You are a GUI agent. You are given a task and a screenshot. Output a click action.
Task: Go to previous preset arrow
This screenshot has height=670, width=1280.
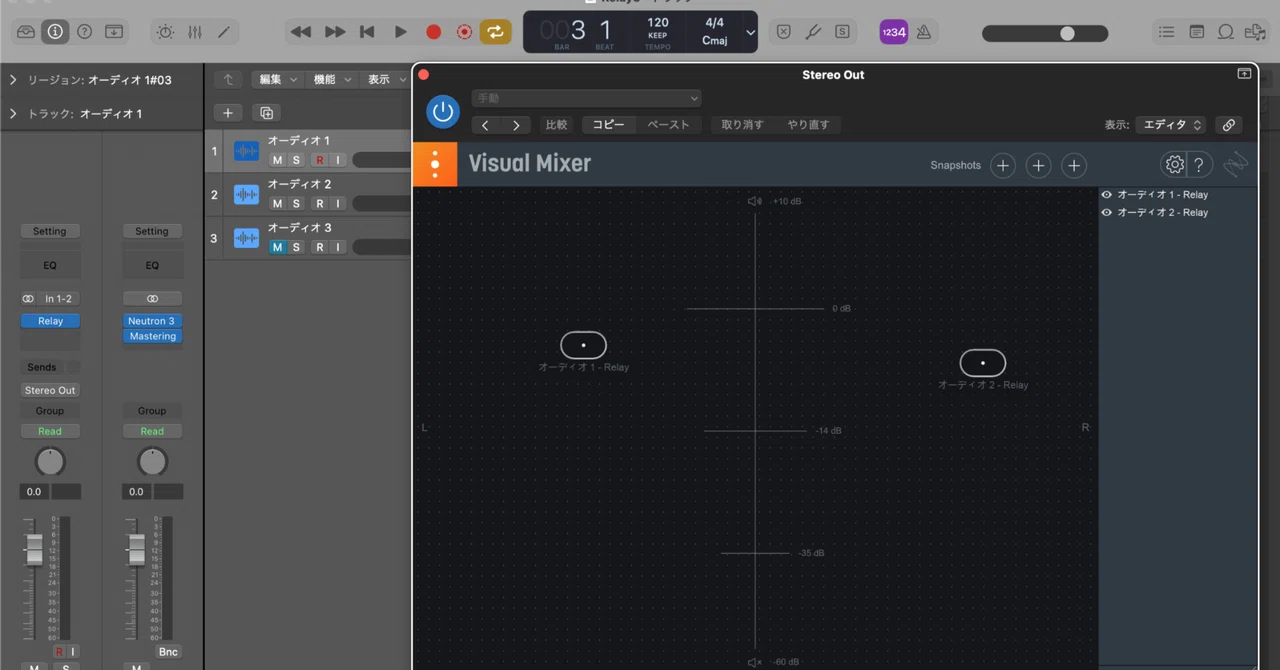(x=486, y=125)
